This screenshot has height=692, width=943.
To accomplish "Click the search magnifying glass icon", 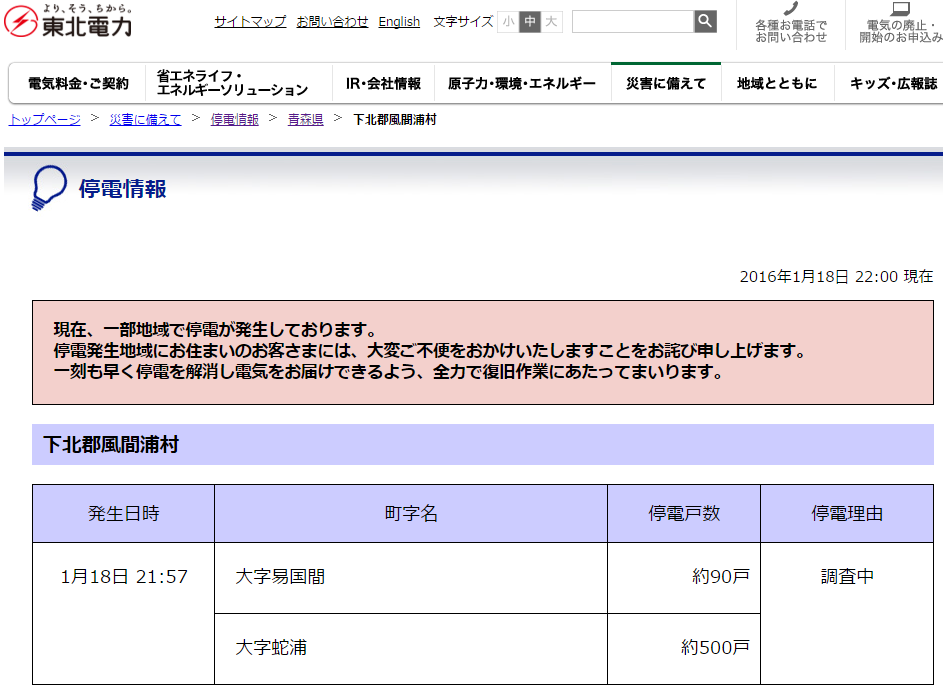I will pyautogui.click(x=705, y=20).
